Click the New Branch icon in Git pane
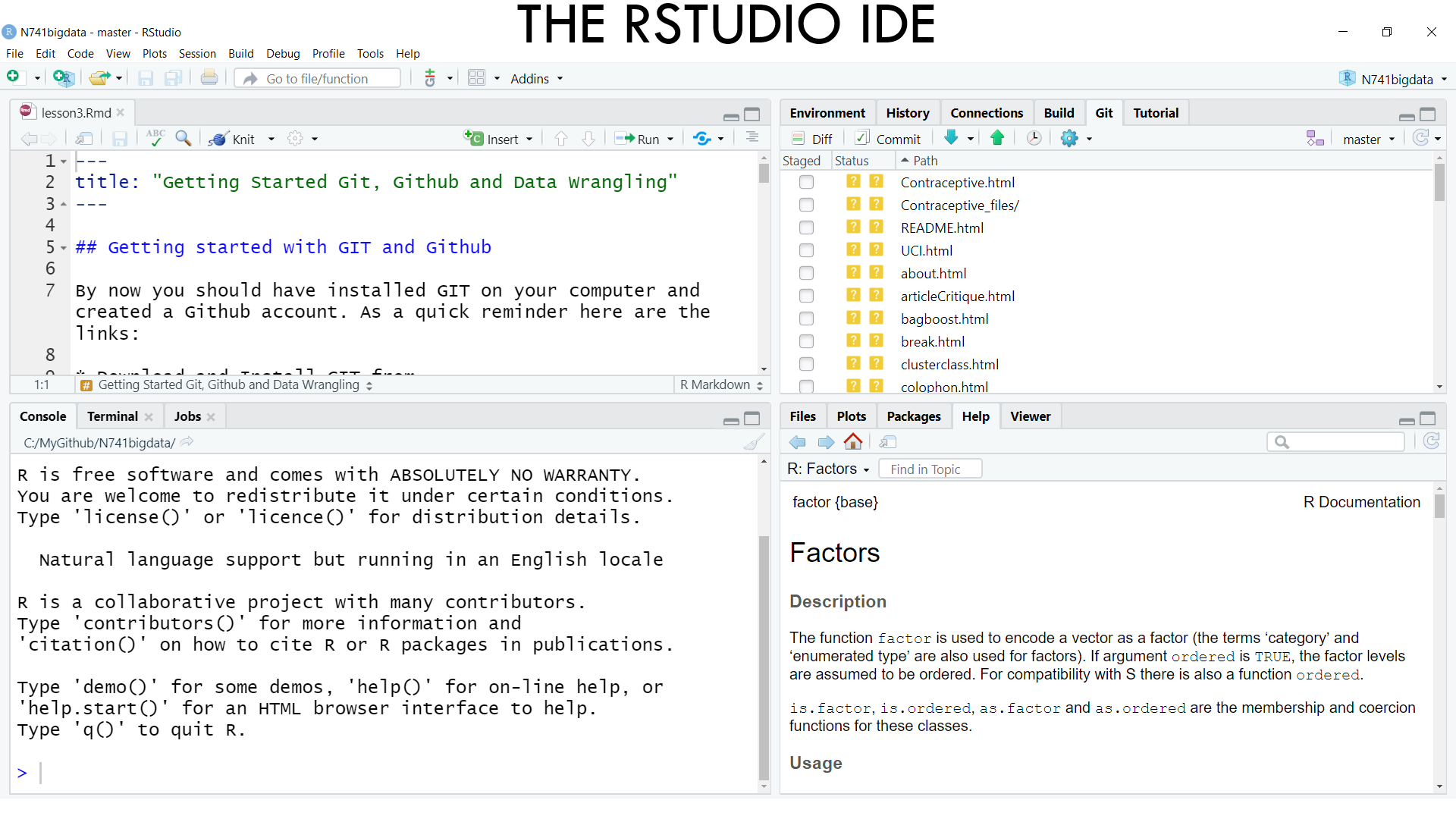This screenshot has height=819, width=1456. click(1315, 139)
